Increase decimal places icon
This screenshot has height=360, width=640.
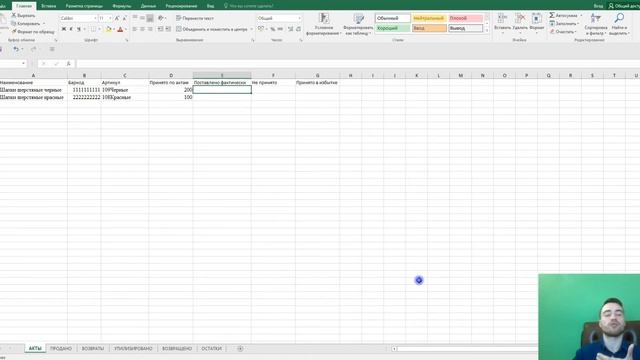[291, 29]
